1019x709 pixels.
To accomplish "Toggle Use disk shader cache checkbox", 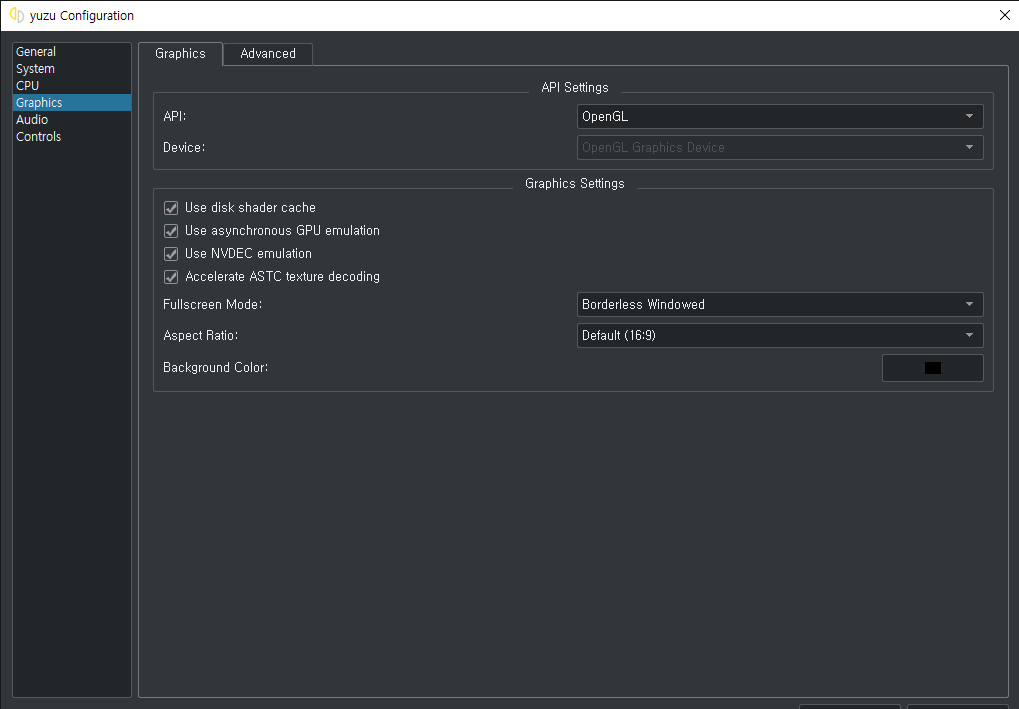I will (x=171, y=208).
